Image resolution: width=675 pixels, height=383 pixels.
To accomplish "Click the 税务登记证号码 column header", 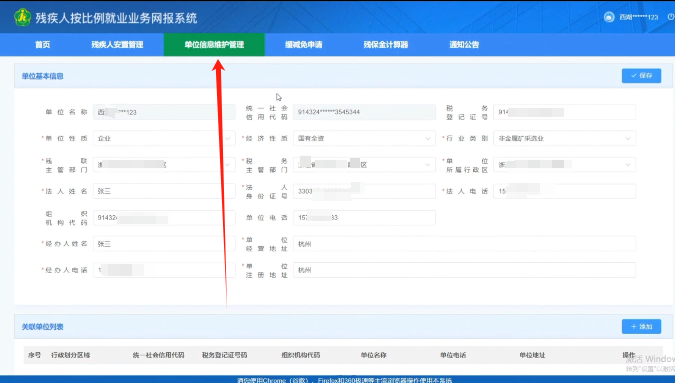I will tap(224, 355).
